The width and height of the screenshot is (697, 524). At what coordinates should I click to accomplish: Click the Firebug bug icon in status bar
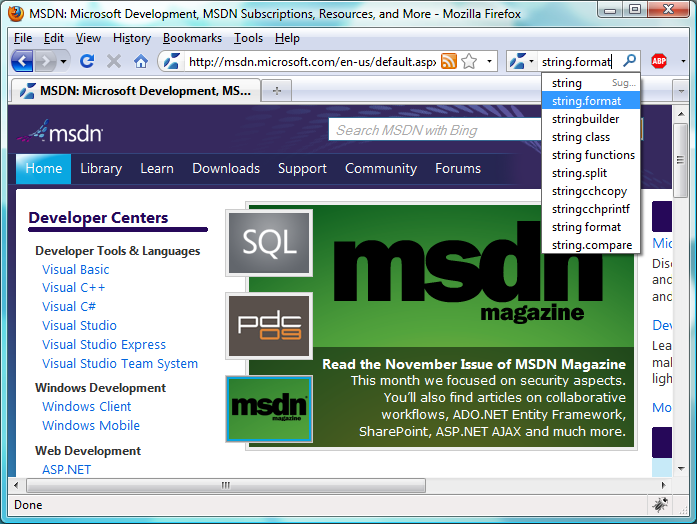(660, 504)
